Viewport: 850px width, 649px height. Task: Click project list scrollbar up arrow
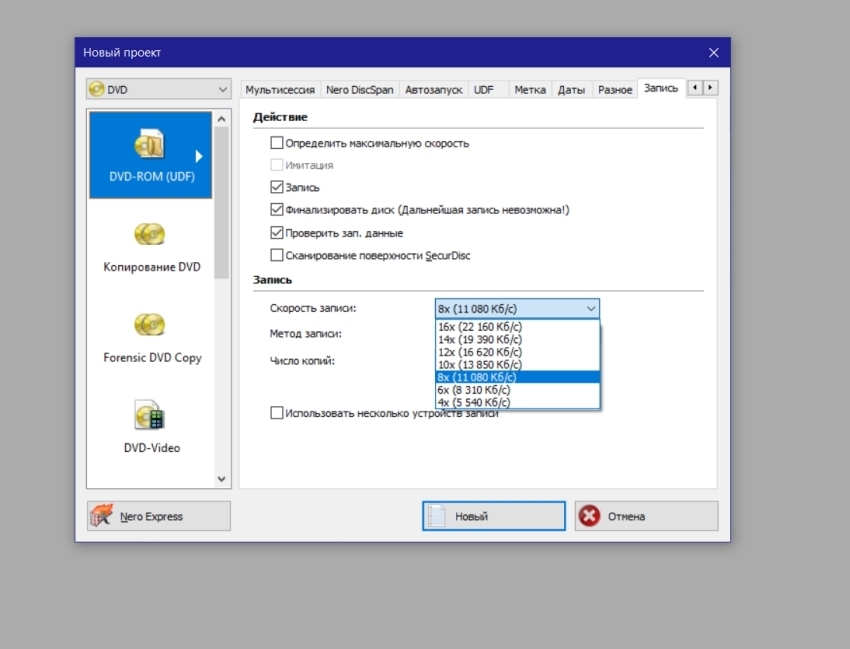(x=221, y=119)
